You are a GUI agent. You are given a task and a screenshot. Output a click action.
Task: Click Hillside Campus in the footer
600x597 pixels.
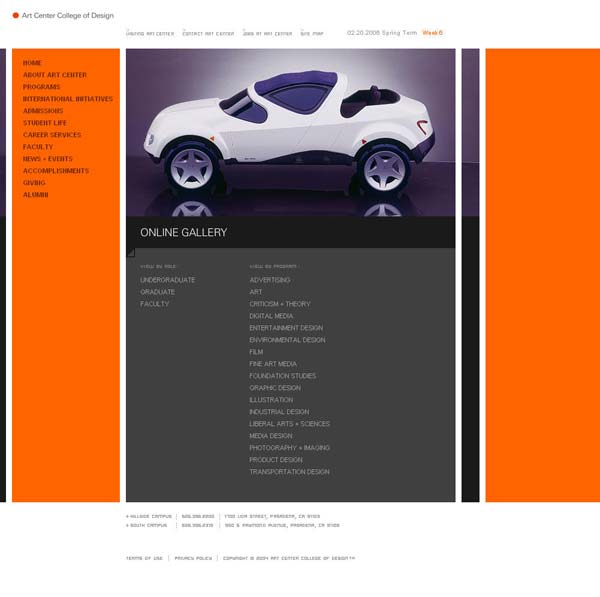pos(149,516)
